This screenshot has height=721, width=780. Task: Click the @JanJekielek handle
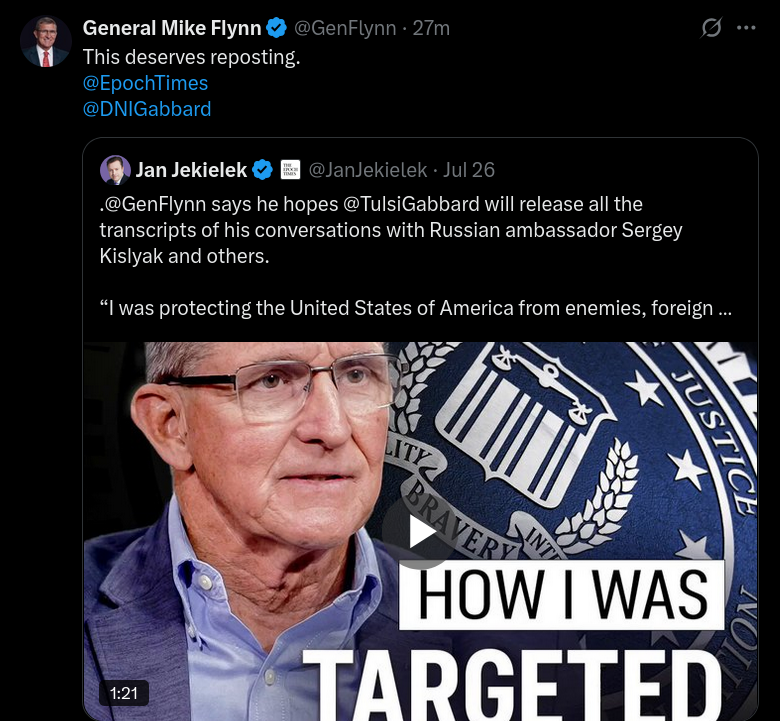(368, 170)
